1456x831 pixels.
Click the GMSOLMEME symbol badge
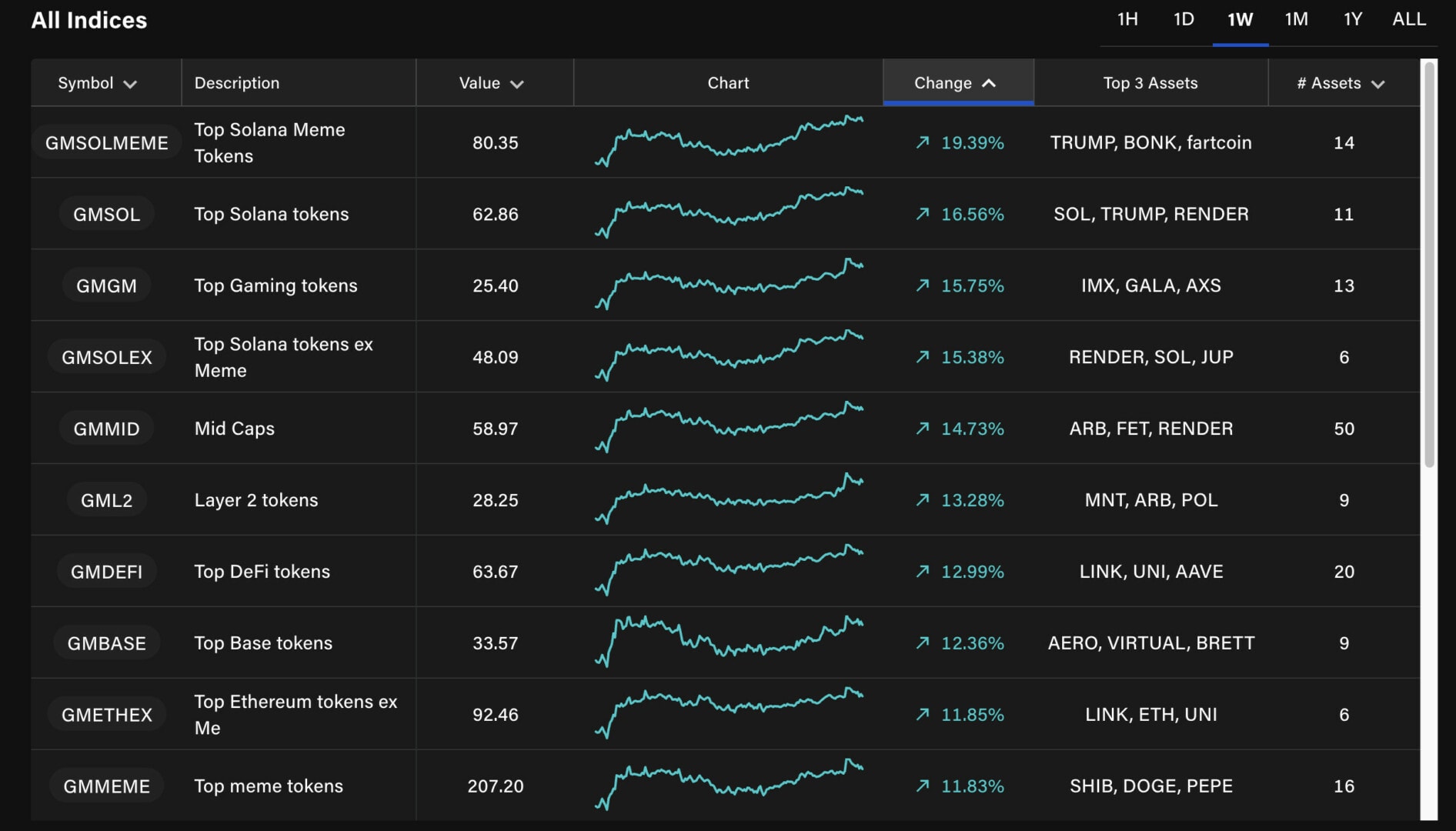coord(106,143)
